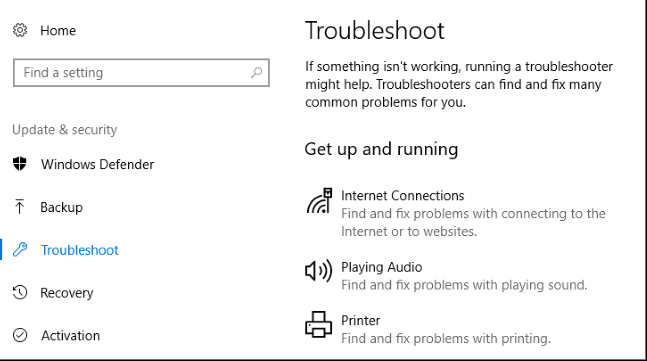Click the Get up and running heading
Screen dimensions: 647x361
tap(381, 149)
